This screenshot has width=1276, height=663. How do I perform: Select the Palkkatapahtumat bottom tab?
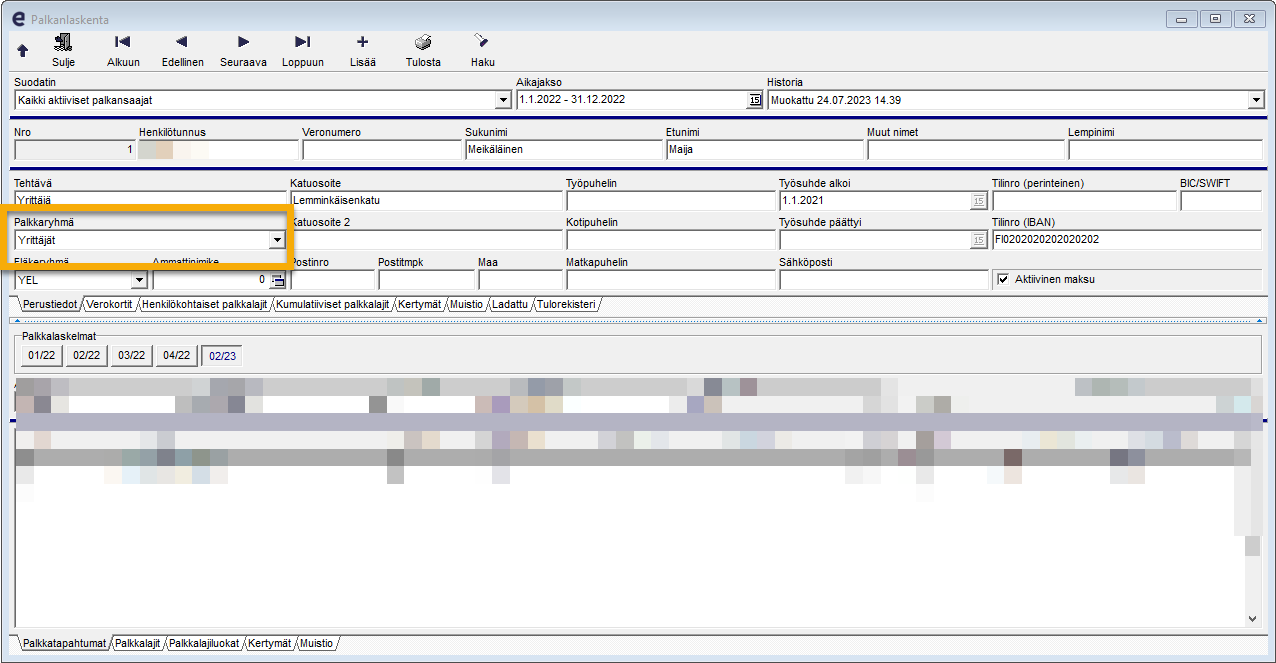tap(64, 643)
